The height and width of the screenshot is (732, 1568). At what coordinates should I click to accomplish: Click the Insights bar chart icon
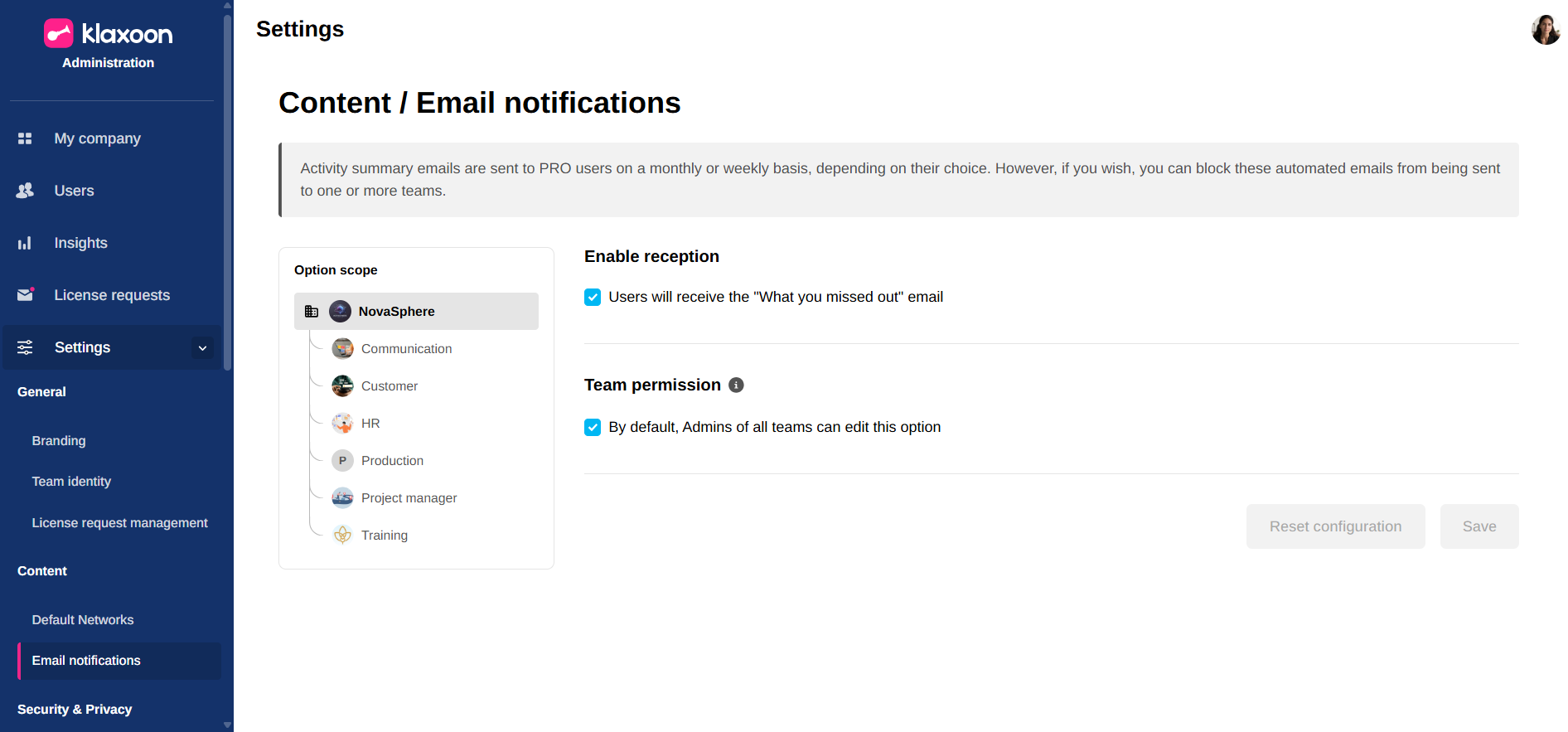pyautogui.click(x=25, y=243)
